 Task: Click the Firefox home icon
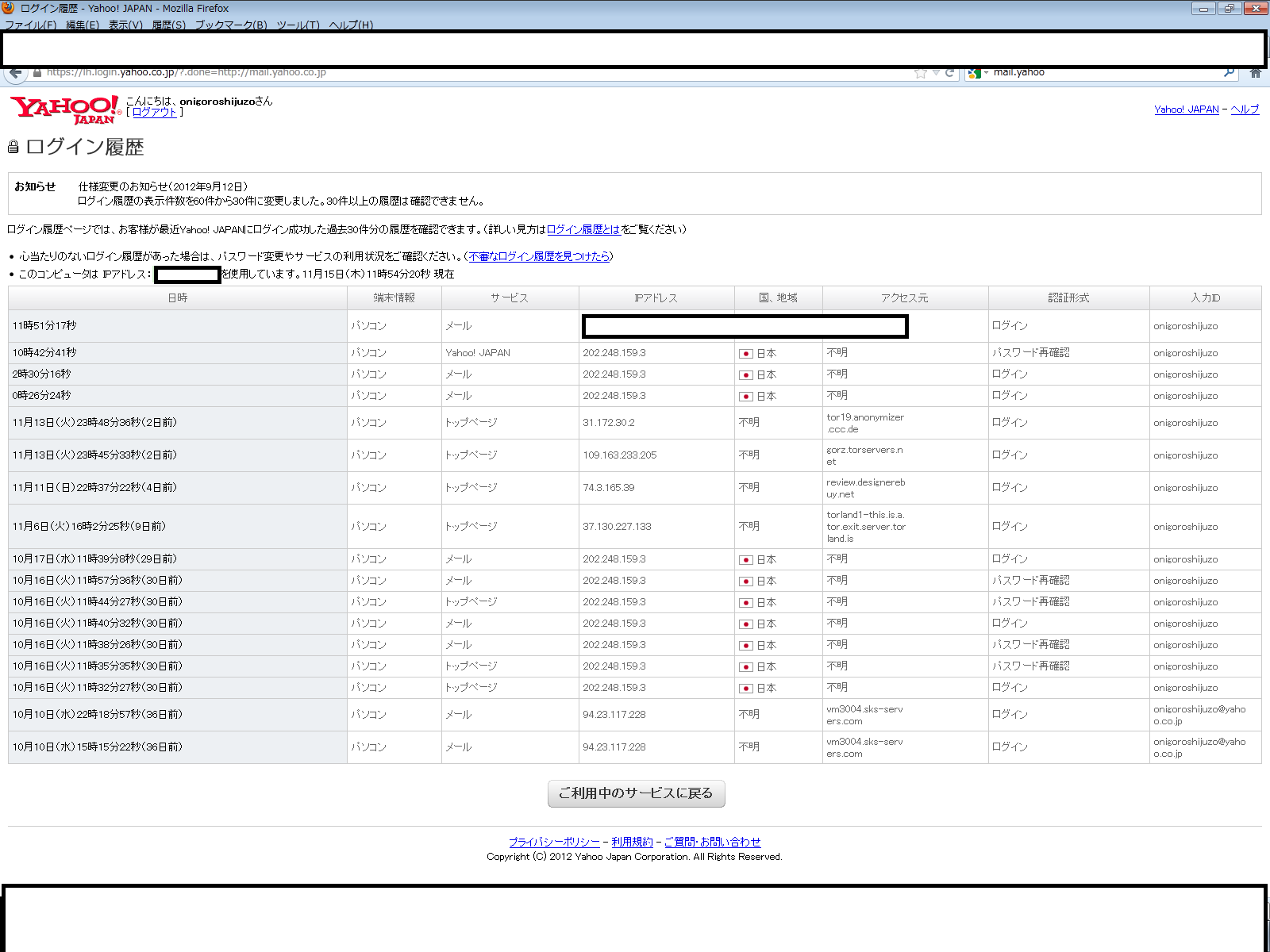coord(1256,73)
